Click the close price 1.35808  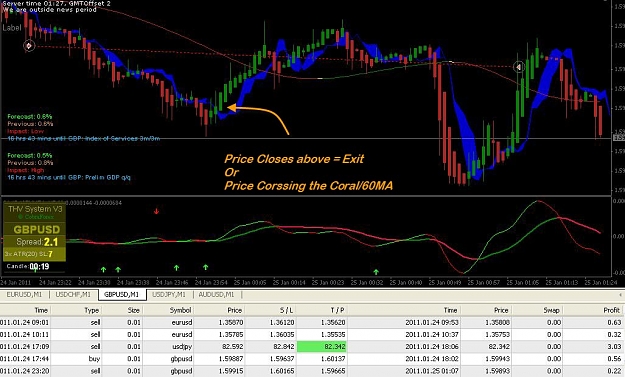pyautogui.click(x=497, y=322)
